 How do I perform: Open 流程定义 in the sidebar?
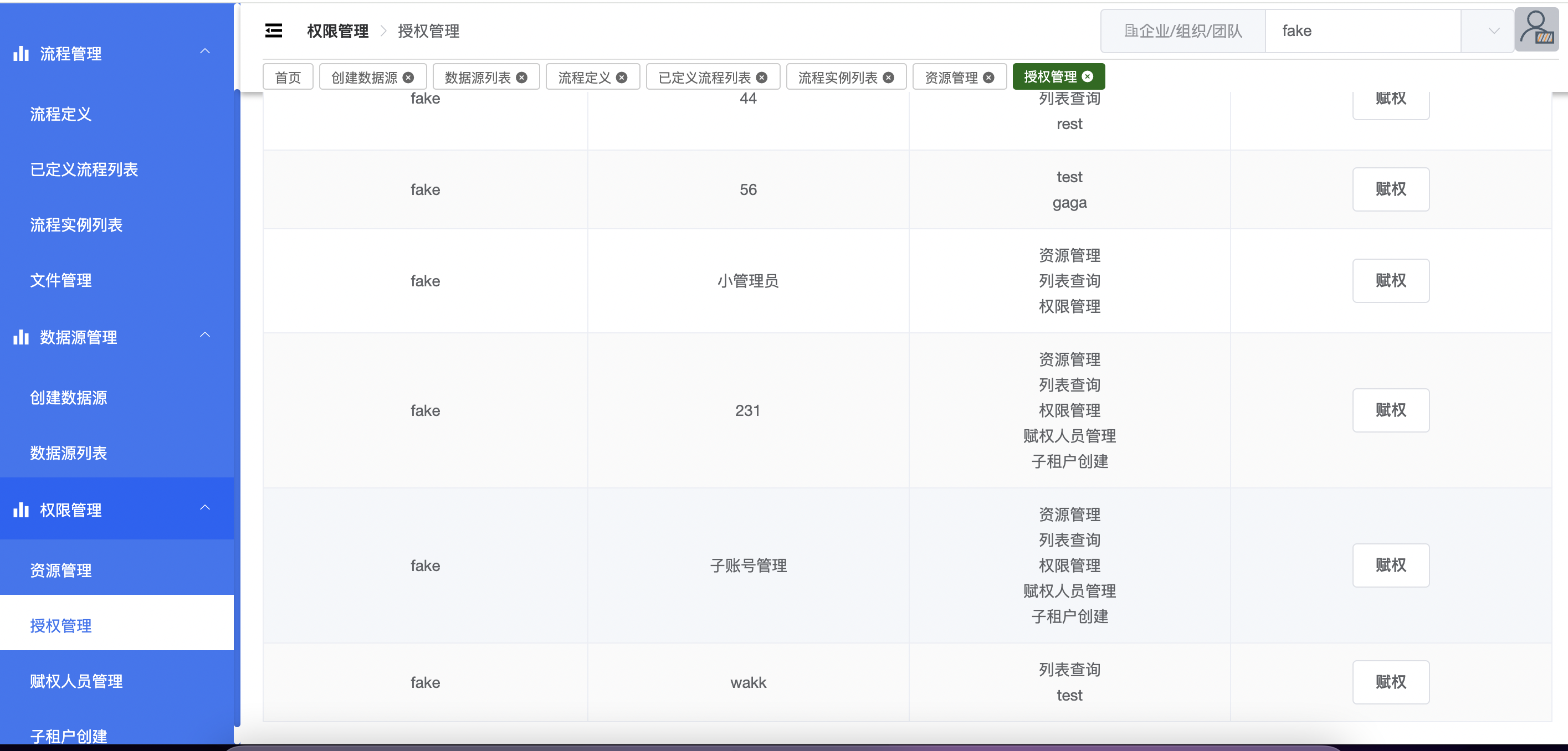pyautogui.click(x=117, y=114)
